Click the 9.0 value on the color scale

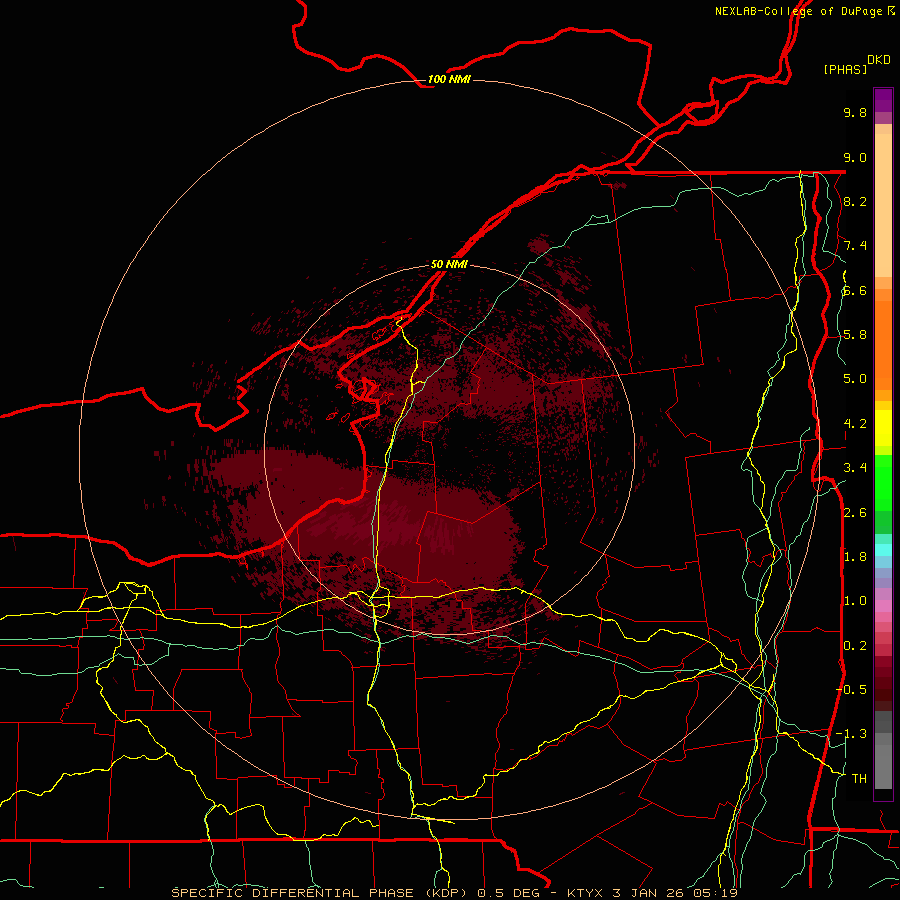[x=855, y=157]
